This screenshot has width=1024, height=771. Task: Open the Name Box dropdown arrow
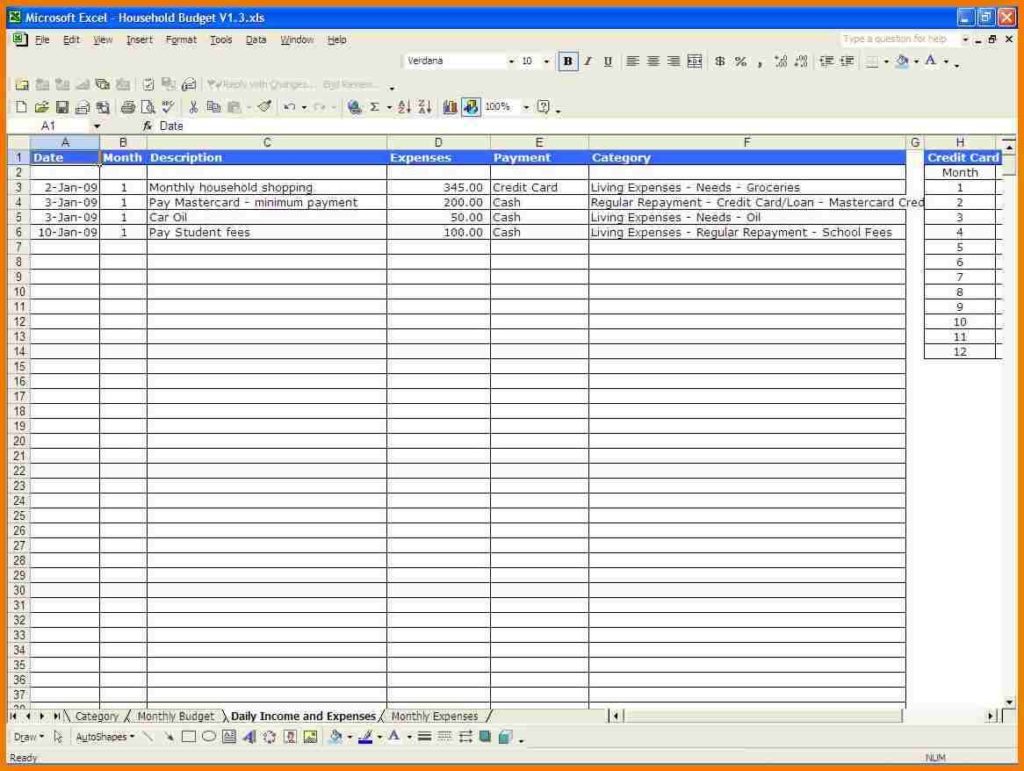(97, 127)
